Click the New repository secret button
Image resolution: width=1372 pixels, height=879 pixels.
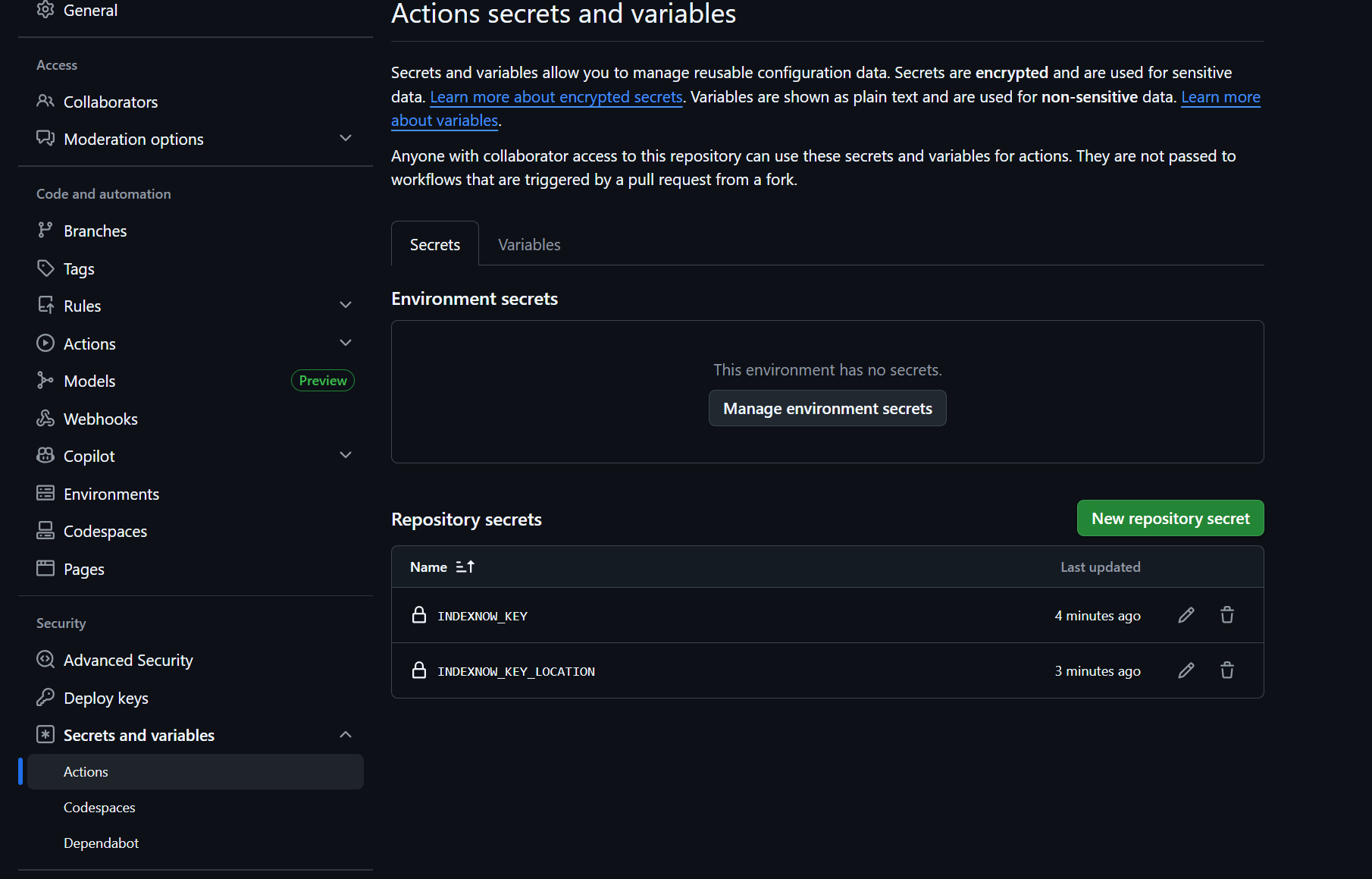pos(1170,518)
